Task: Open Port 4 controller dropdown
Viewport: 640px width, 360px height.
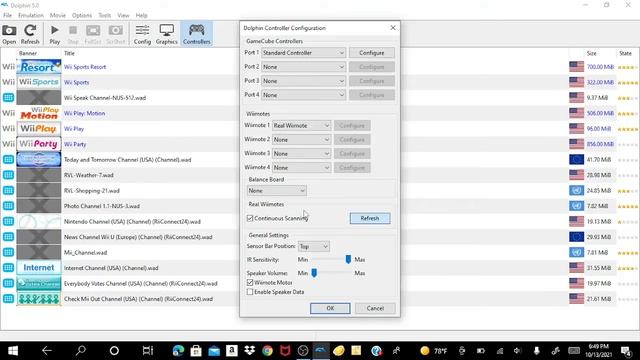Action: tap(303, 95)
